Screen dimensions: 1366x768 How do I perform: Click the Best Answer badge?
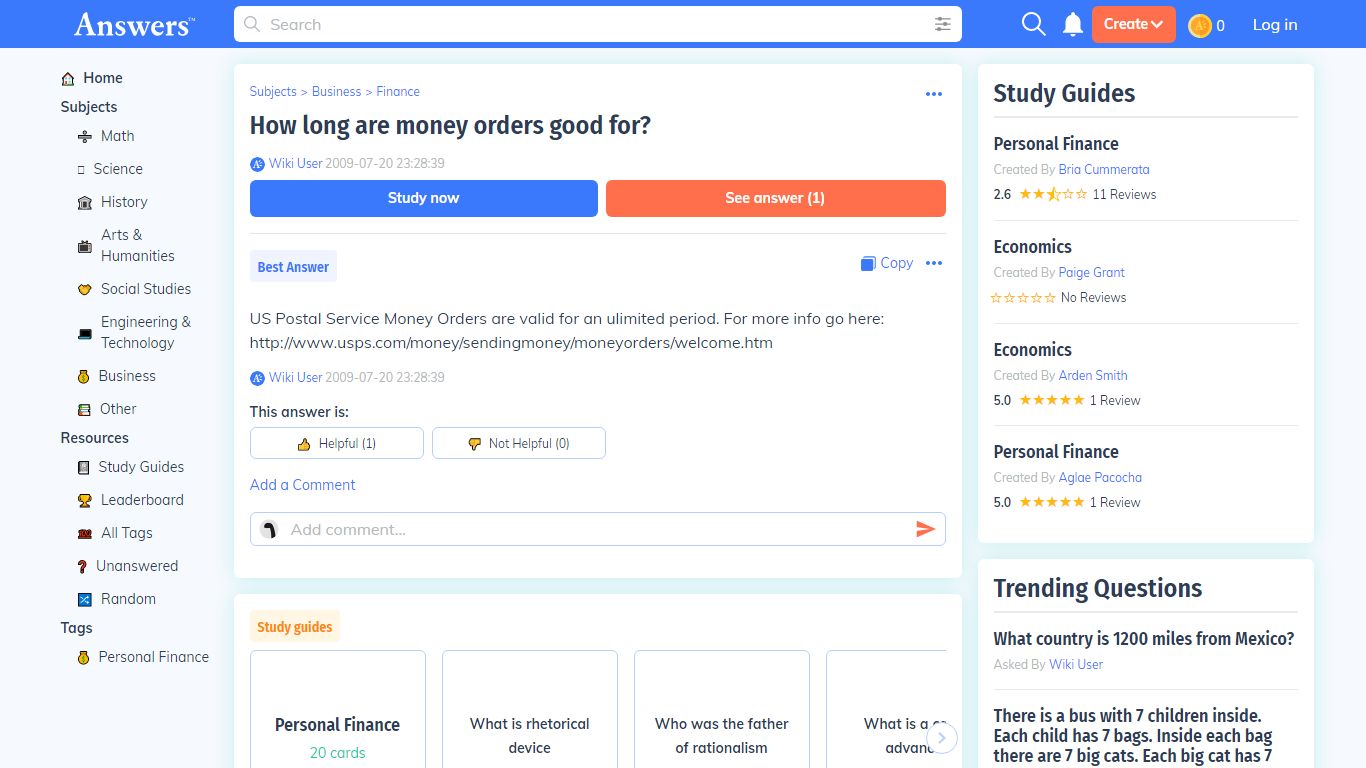click(293, 267)
